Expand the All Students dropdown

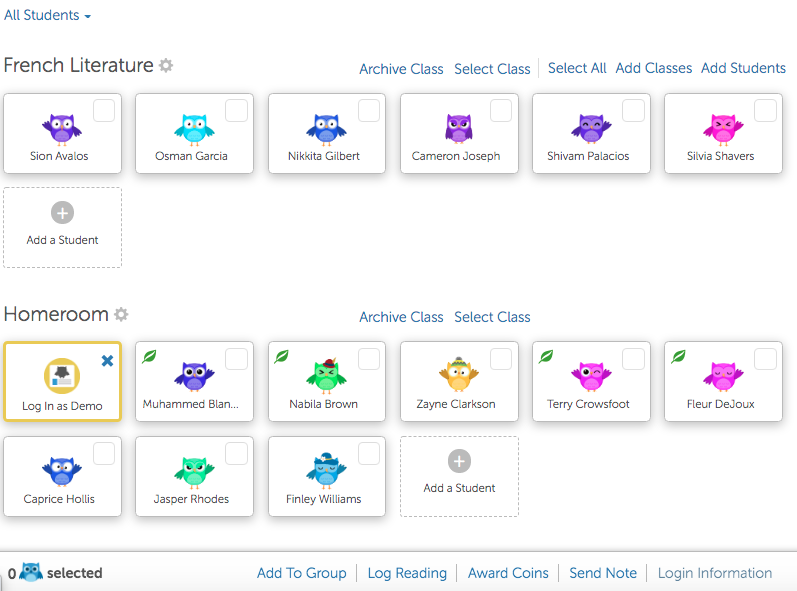[47, 16]
